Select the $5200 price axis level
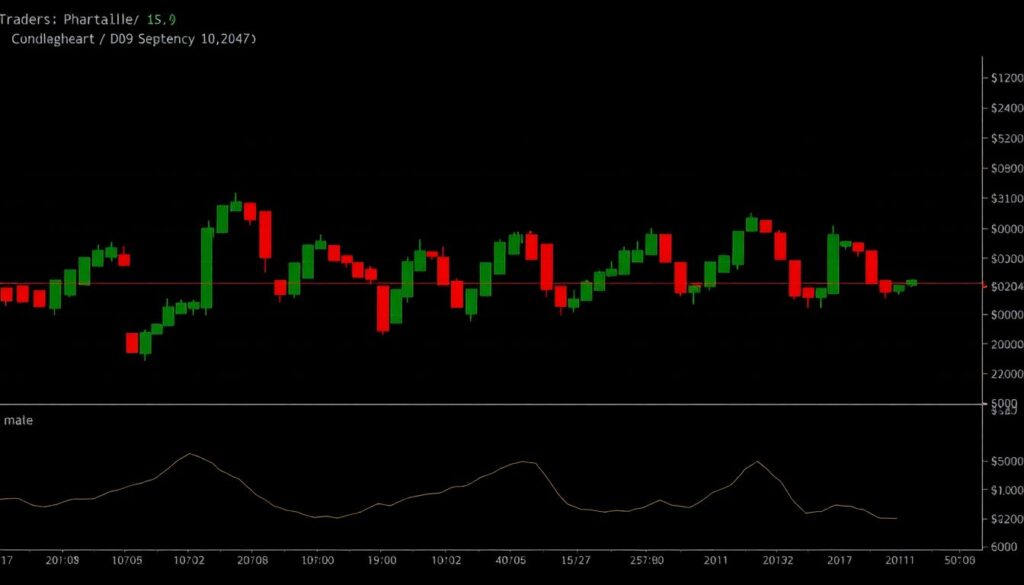Image resolution: width=1024 pixels, height=585 pixels. [1004, 139]
